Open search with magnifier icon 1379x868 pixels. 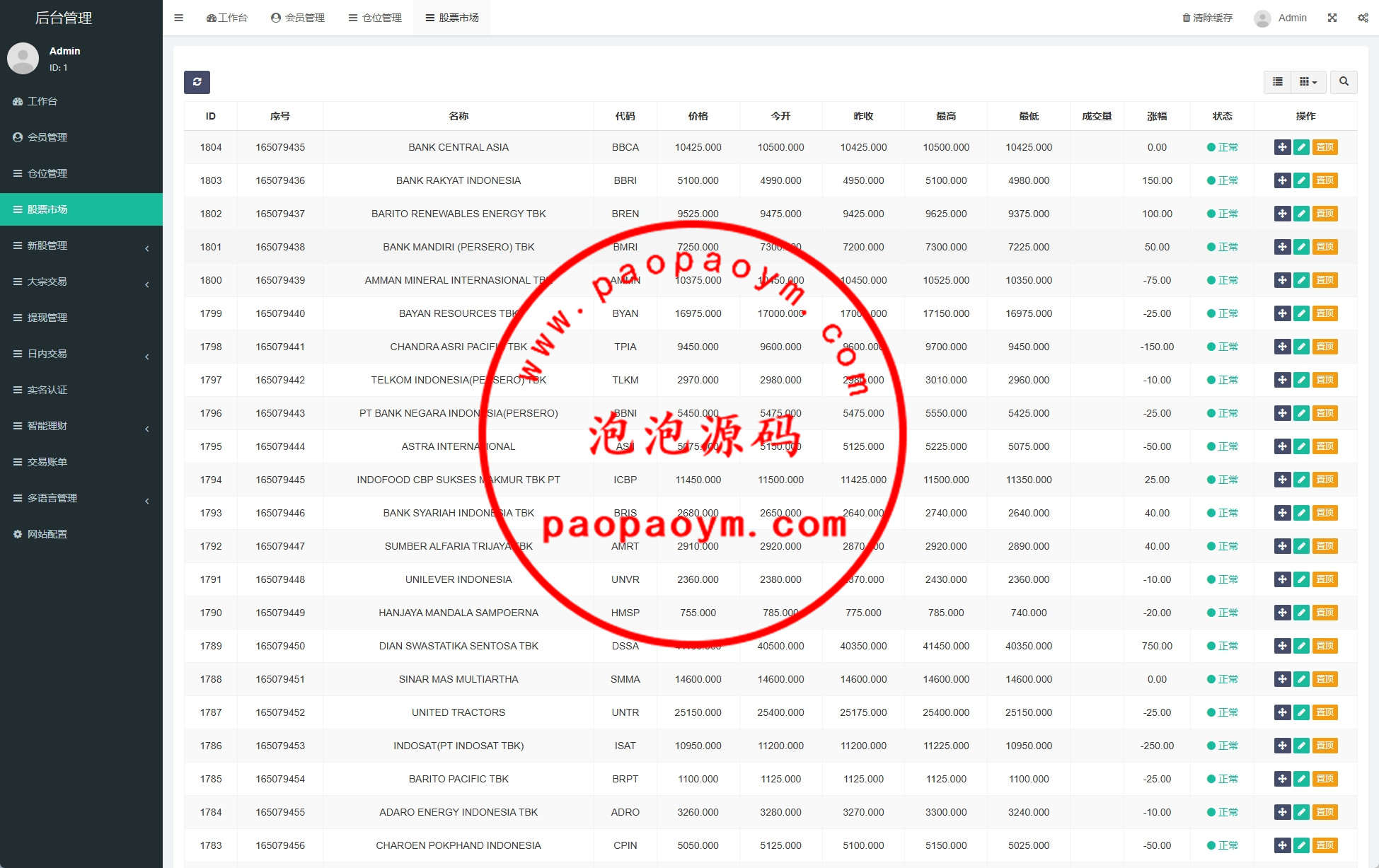pyautogui.click(x=1344, y=82)
